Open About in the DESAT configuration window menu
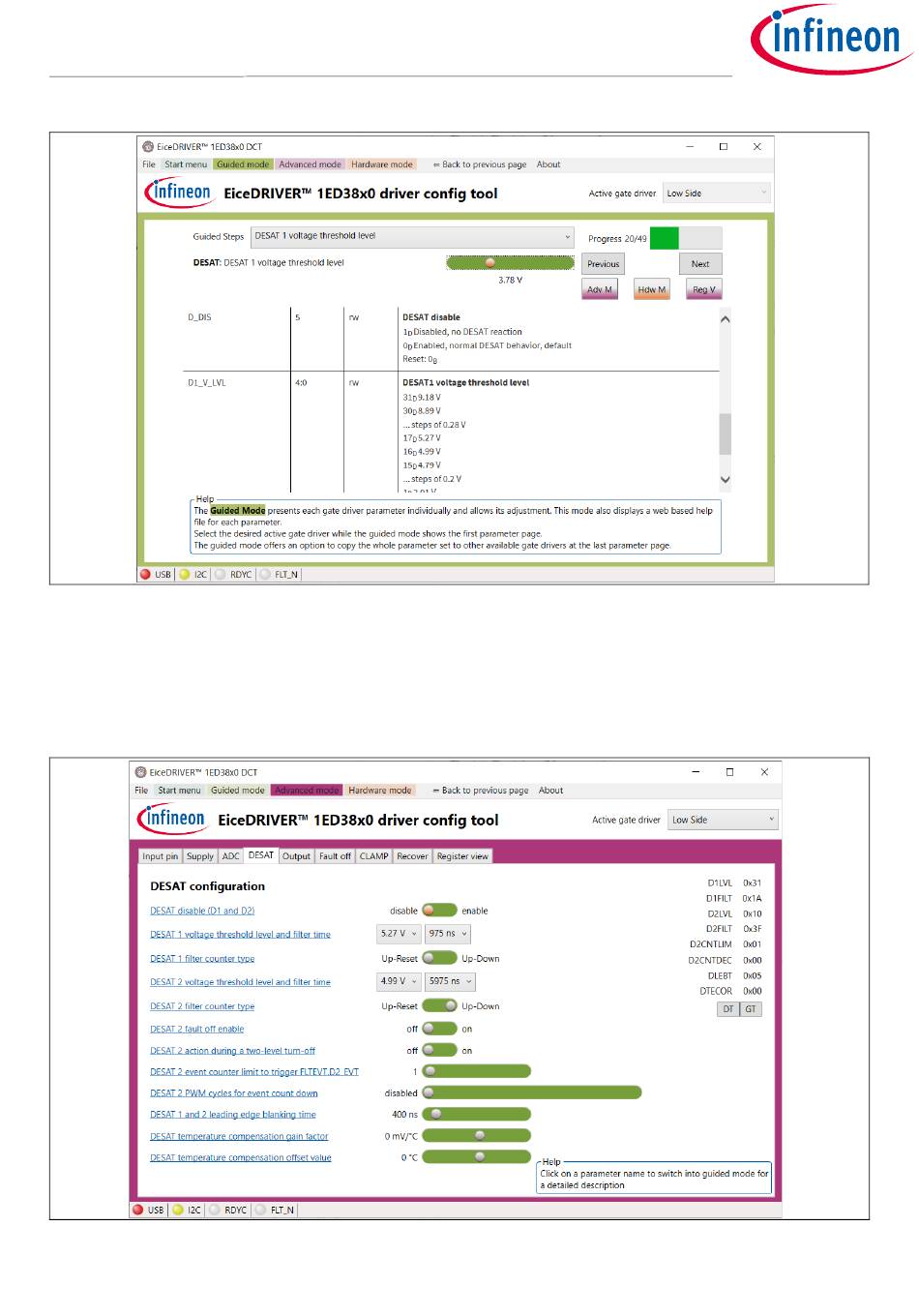This screenshot has height=1316, width=919. tap(550, 791)
